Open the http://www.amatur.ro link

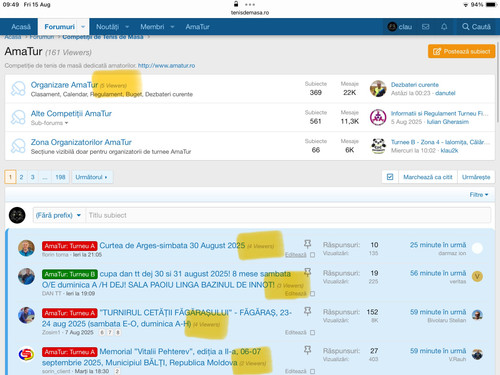point(166,66)
